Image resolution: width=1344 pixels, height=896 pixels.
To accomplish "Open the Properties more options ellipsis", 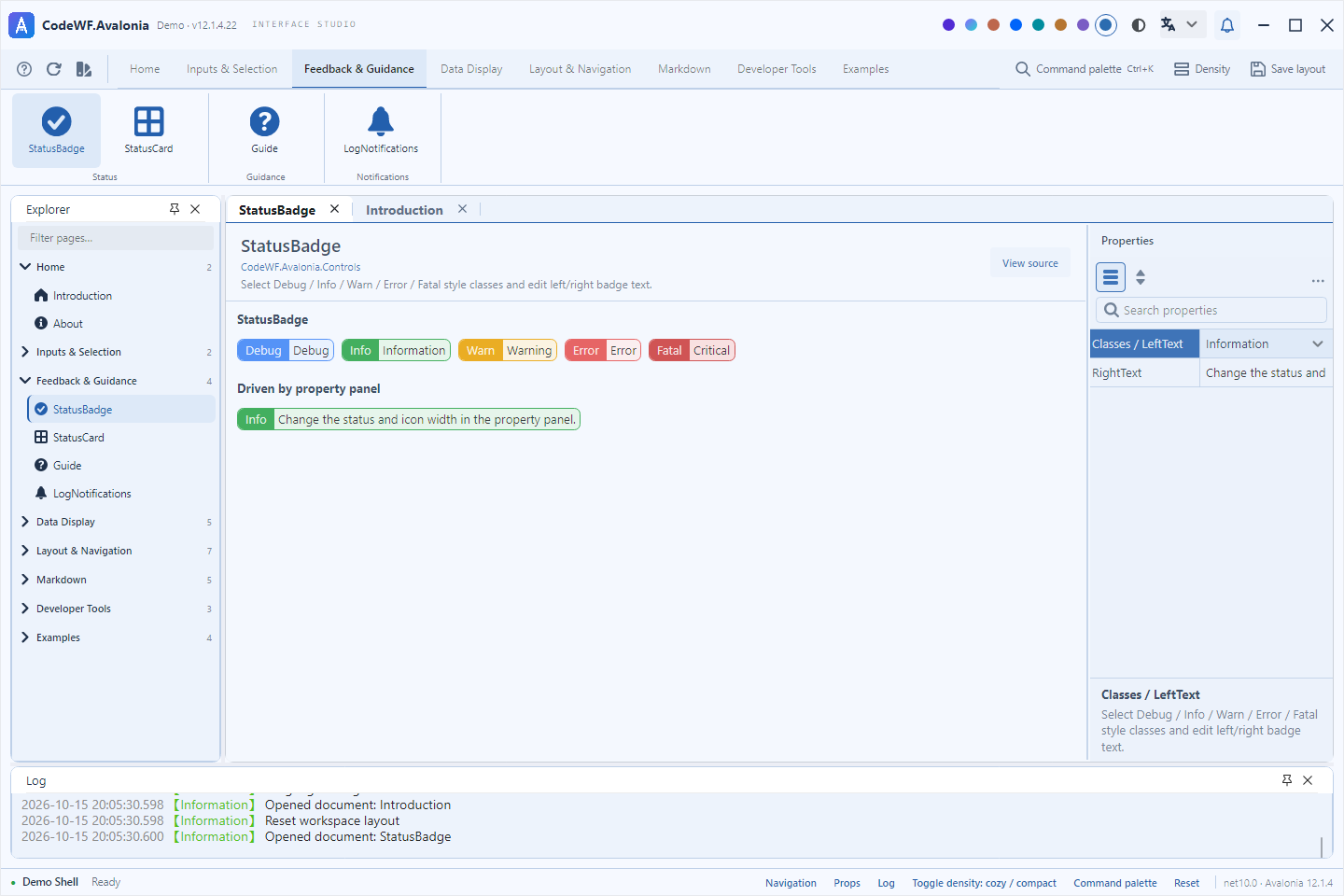I will (1318, 280).
